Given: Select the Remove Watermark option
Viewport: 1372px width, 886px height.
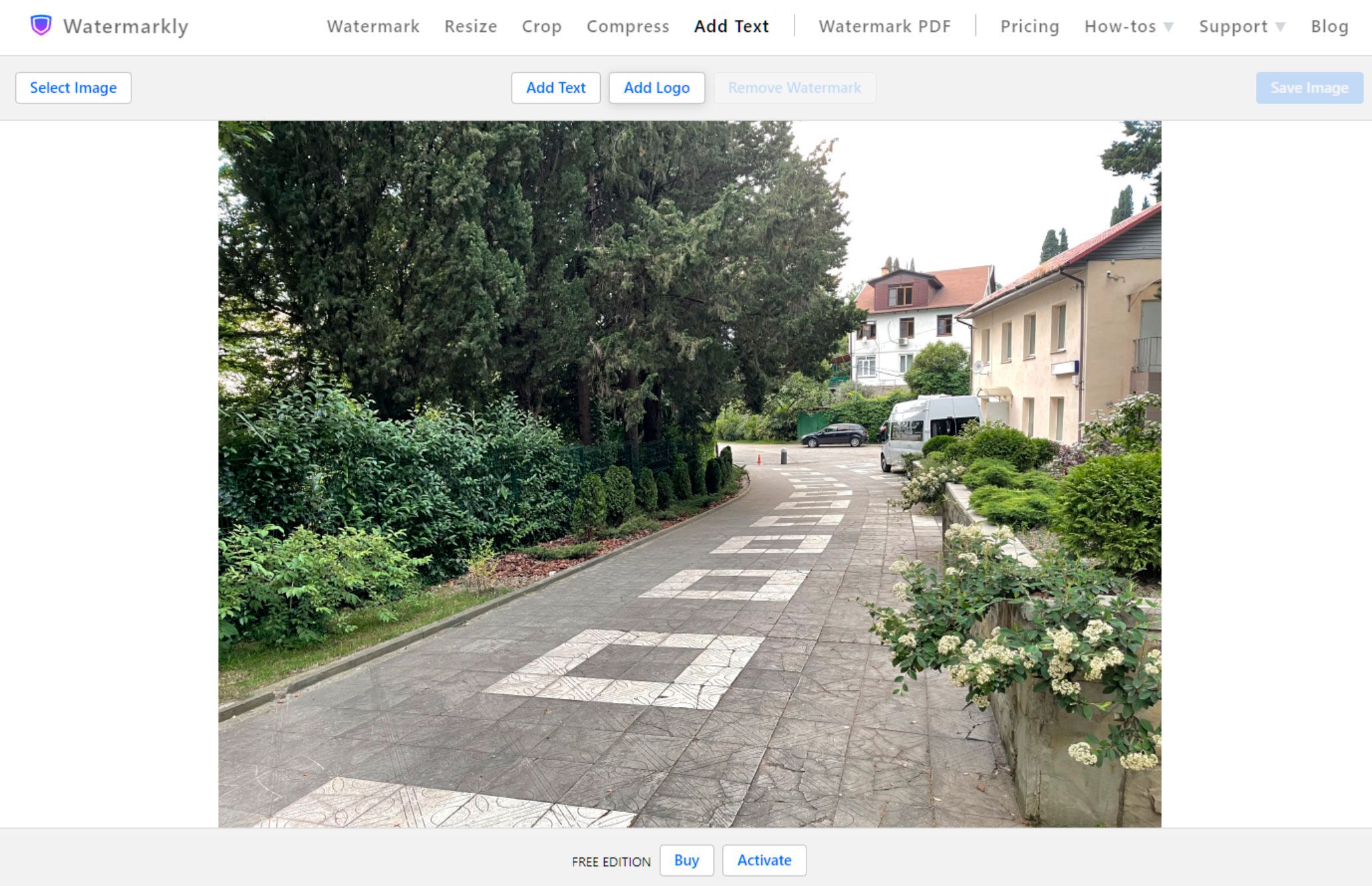Looking at the screenshot, I should click(x=795, y=87).
